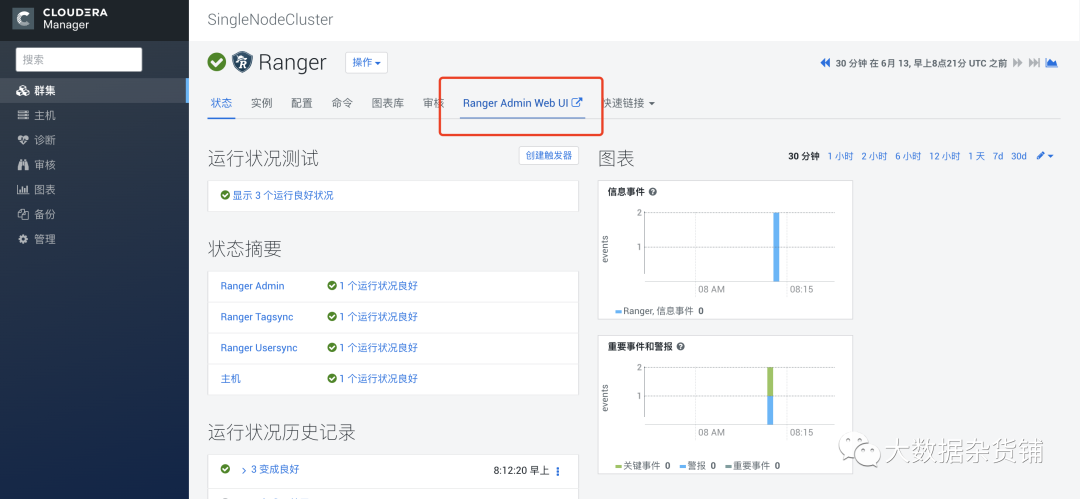
Task: Click the 重要事件和警报 help question icon
Action: [x=681, y=347]
